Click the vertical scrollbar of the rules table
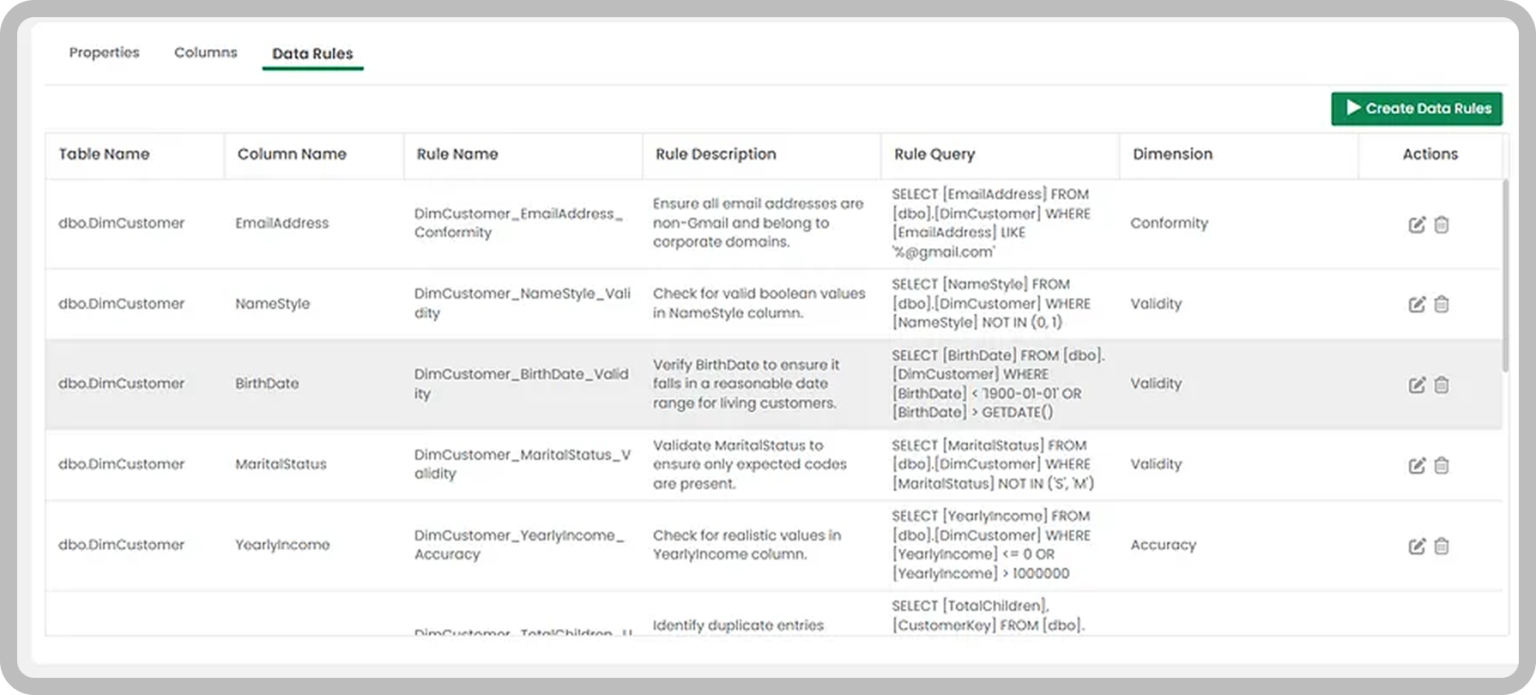Screen dimensions: 1536x695 click(1506, 275)
